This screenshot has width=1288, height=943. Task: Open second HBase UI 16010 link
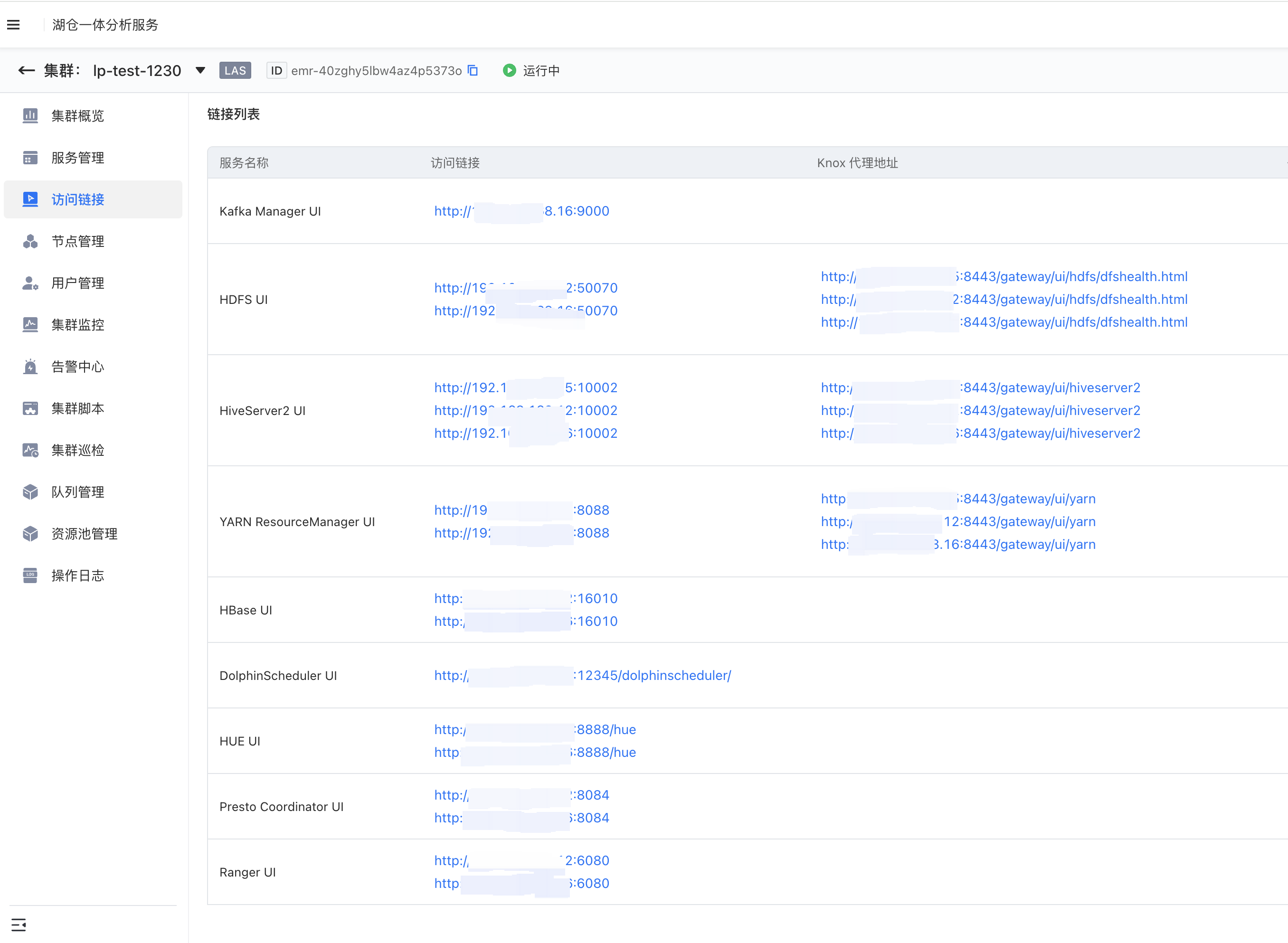pos(526,621)
